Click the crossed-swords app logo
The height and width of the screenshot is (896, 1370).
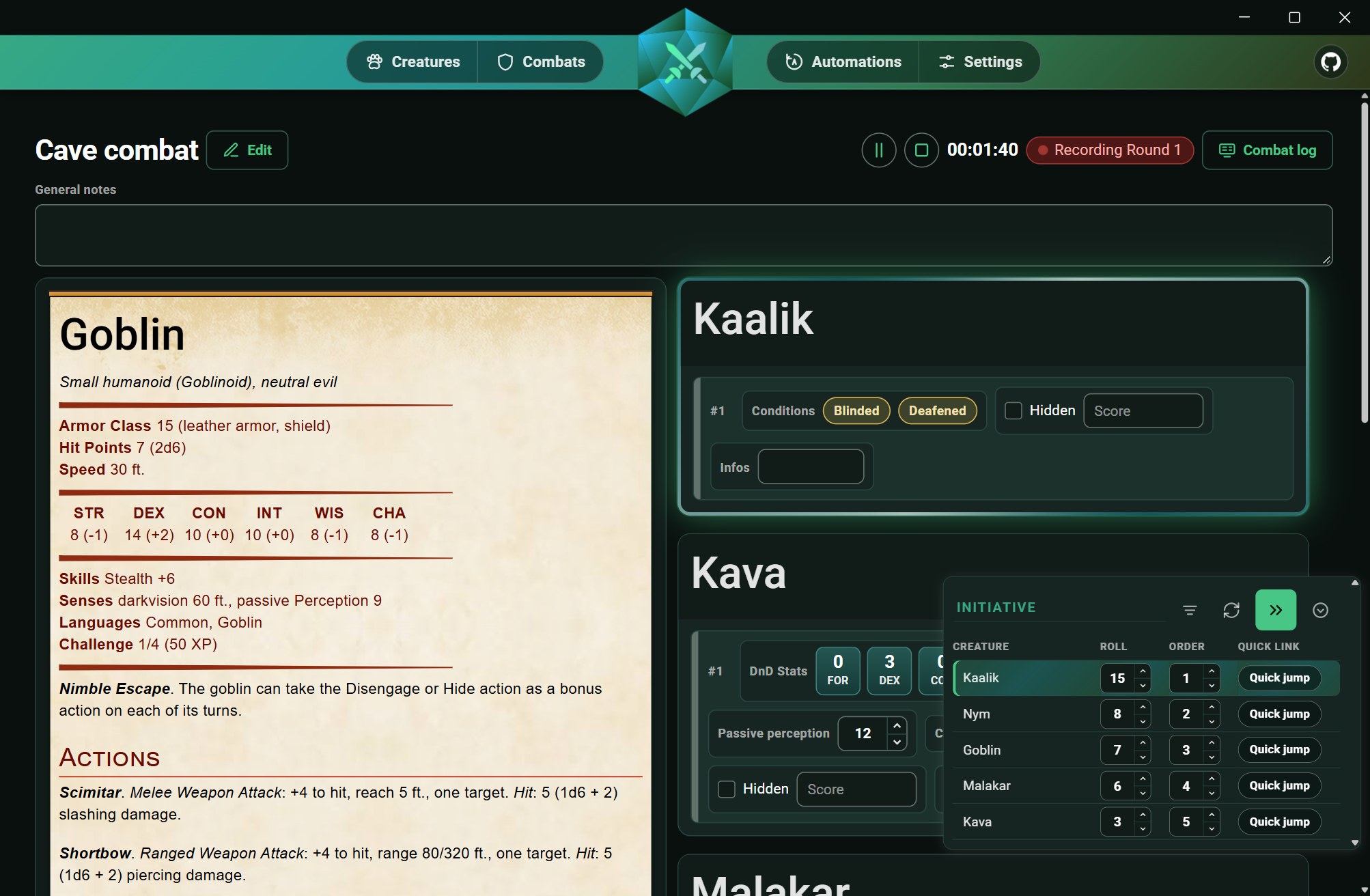click(x=685, y=62)
